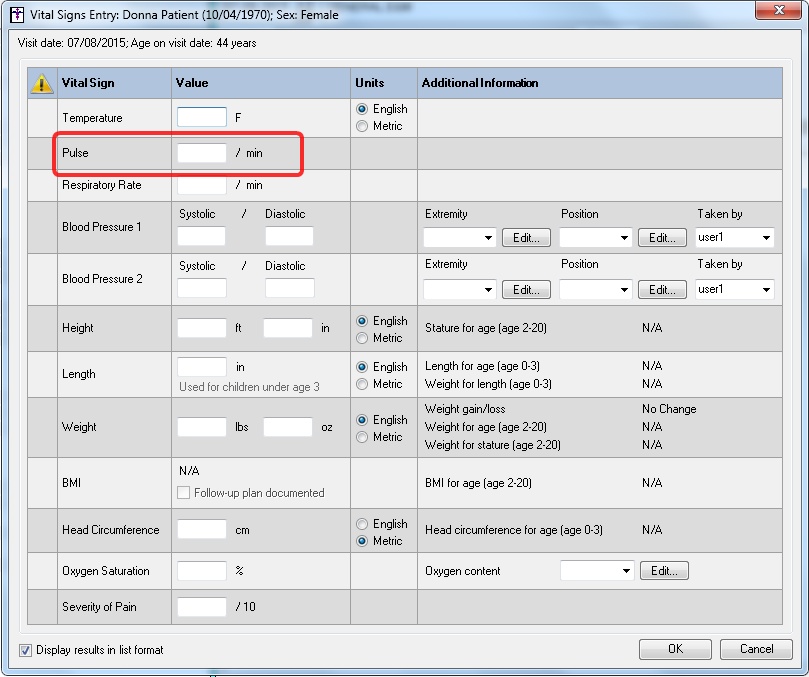This screenshot has height=677, width=809.
Task: Click the Blood Pressure 1 Systolic field
Action: pos(202,237)
